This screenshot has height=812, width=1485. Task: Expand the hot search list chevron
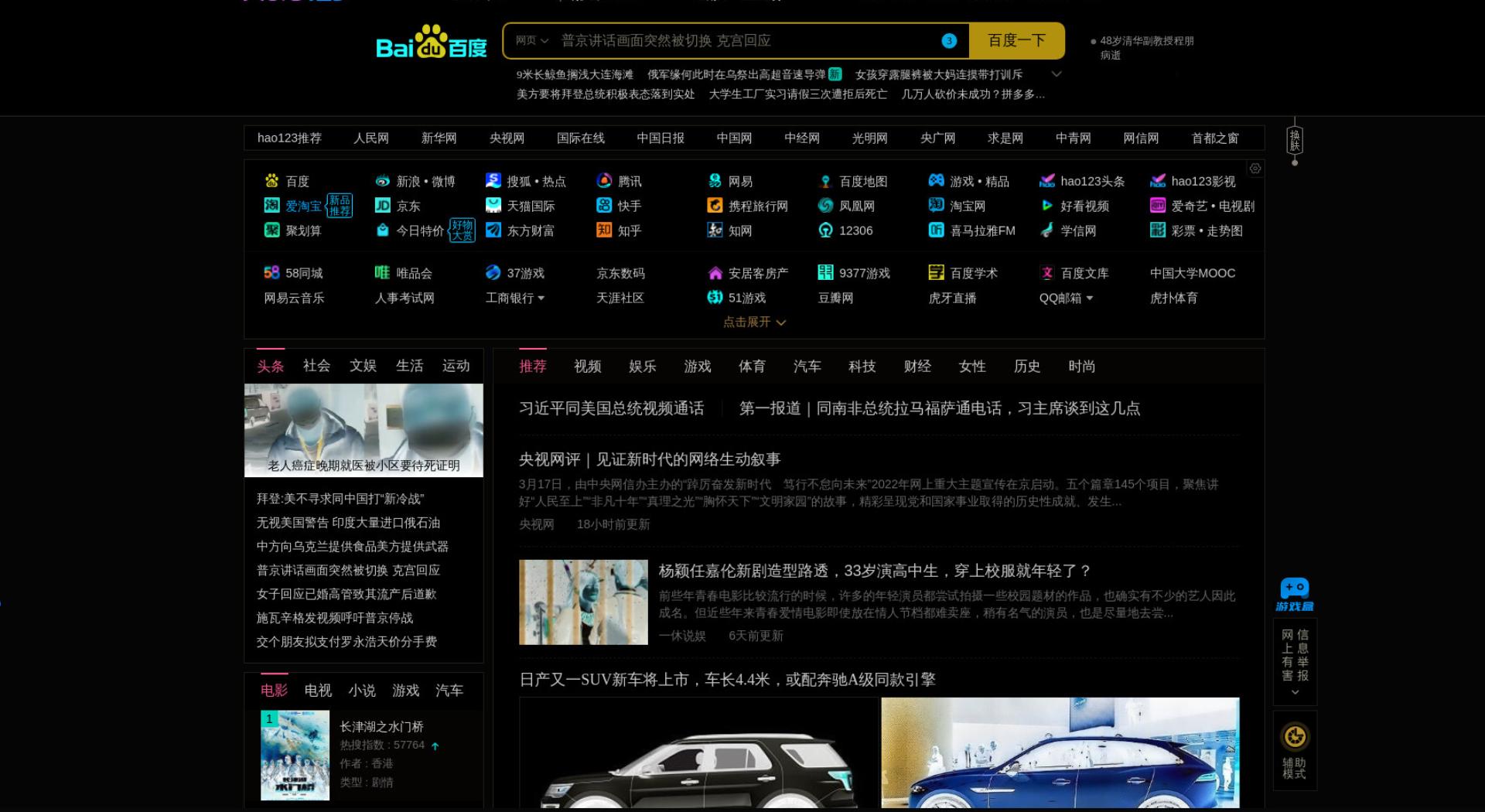(1057, 74)
